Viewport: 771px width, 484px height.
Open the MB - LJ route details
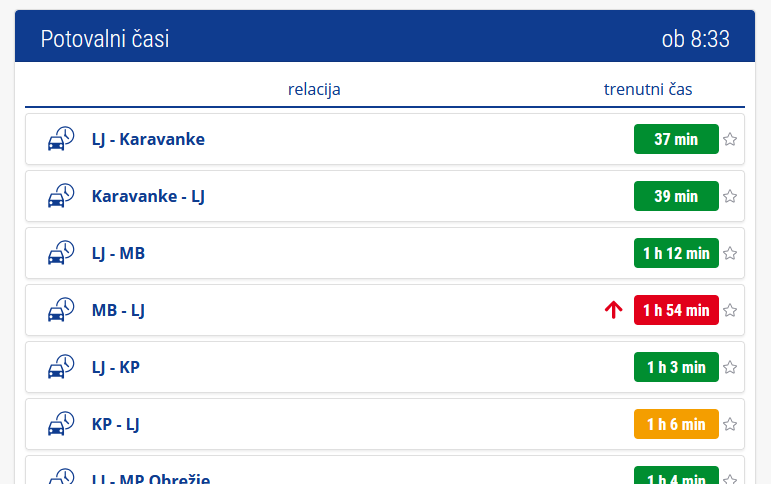(385, 310)
